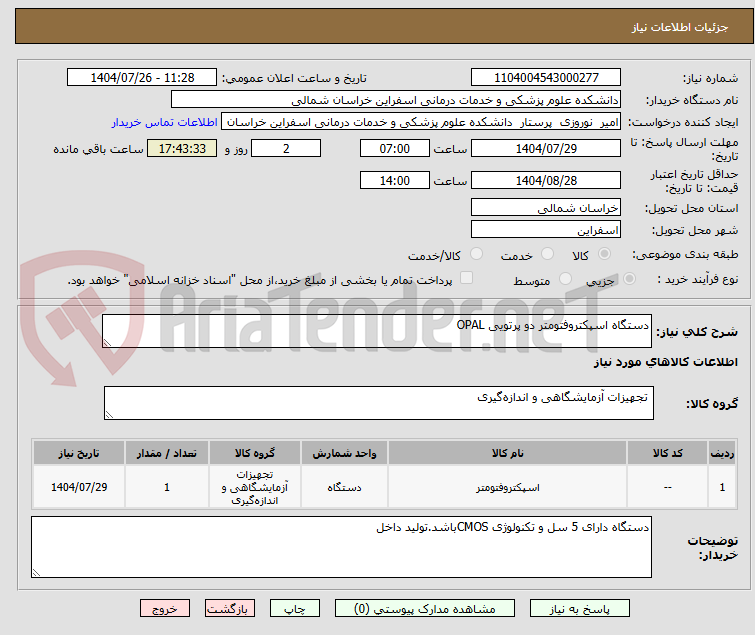Click the validity time field 14:00
Screen dimensions: 755x635
395,181
